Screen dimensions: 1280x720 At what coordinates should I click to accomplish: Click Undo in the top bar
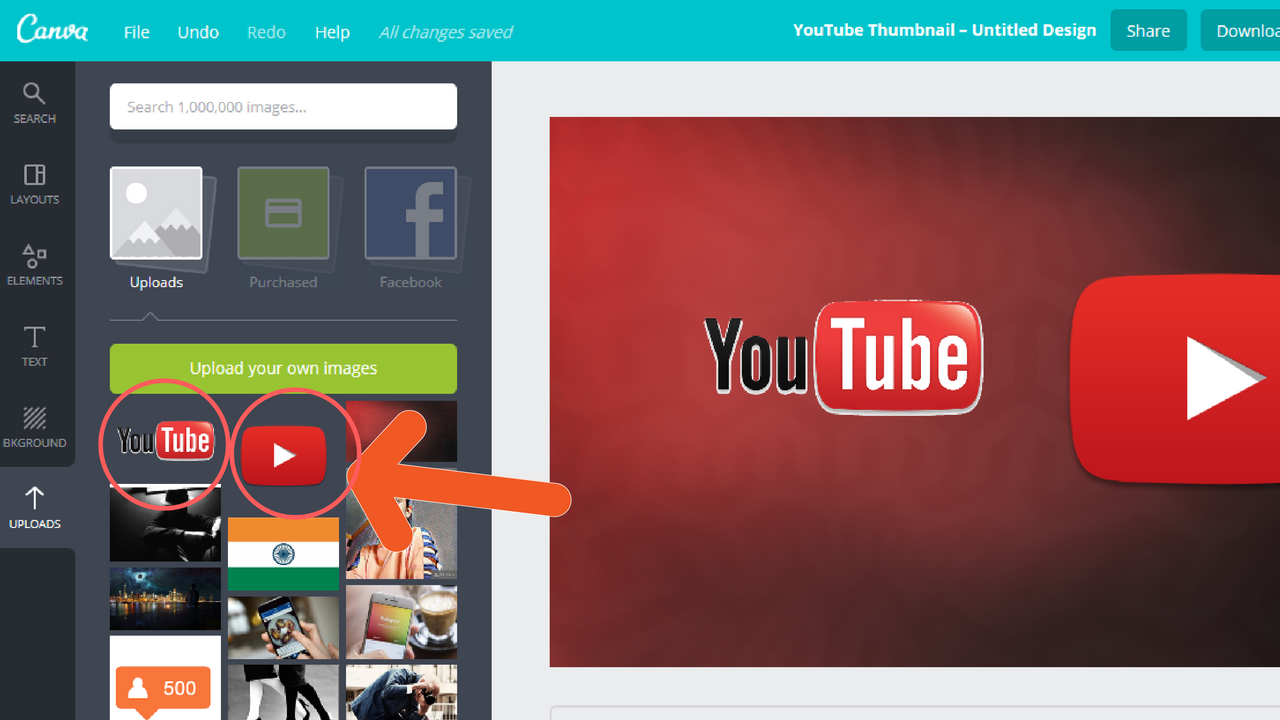tap(198, 32)
